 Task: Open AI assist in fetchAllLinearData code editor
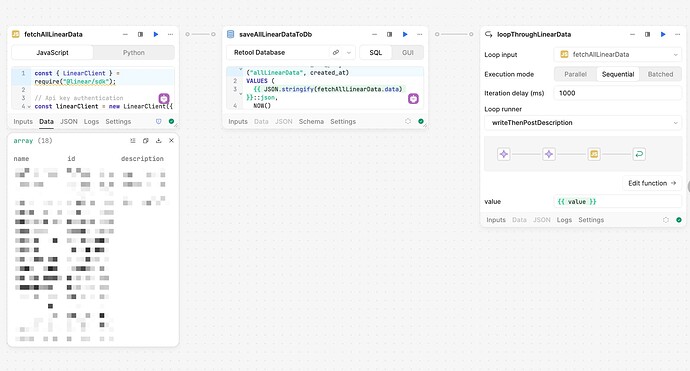[x=164, y=98]
